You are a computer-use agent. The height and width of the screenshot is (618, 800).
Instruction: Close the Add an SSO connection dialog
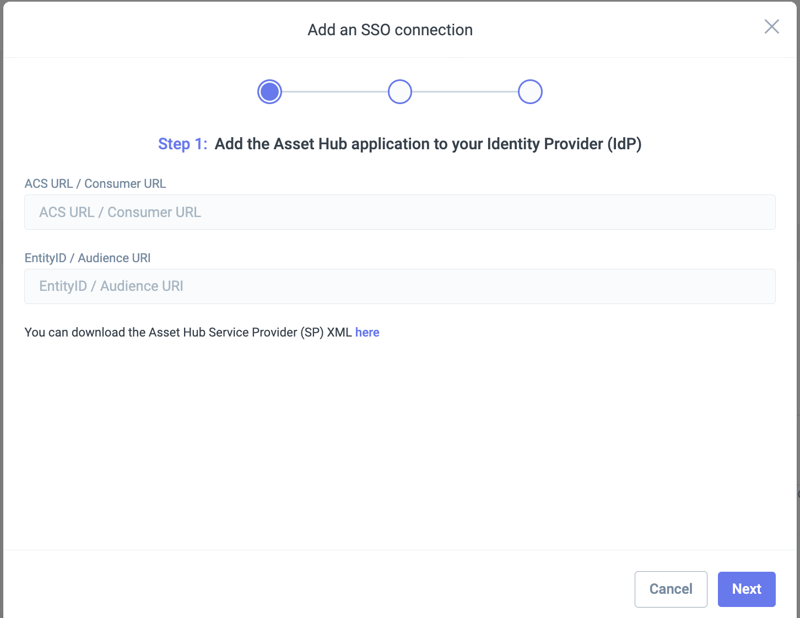pyautogui.click(x=771, y=27)
